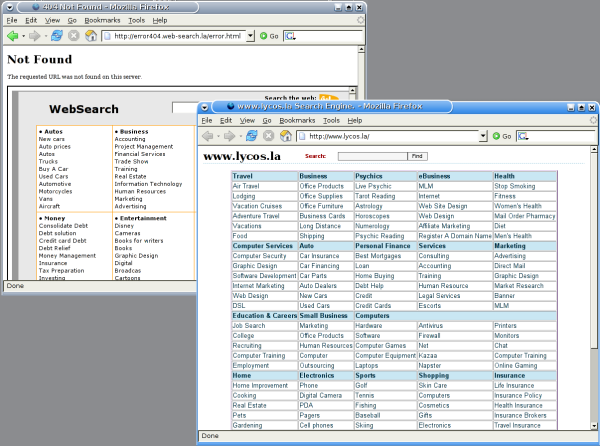Open Accounting link in WebSearch Business list

[x=130, y=139]
